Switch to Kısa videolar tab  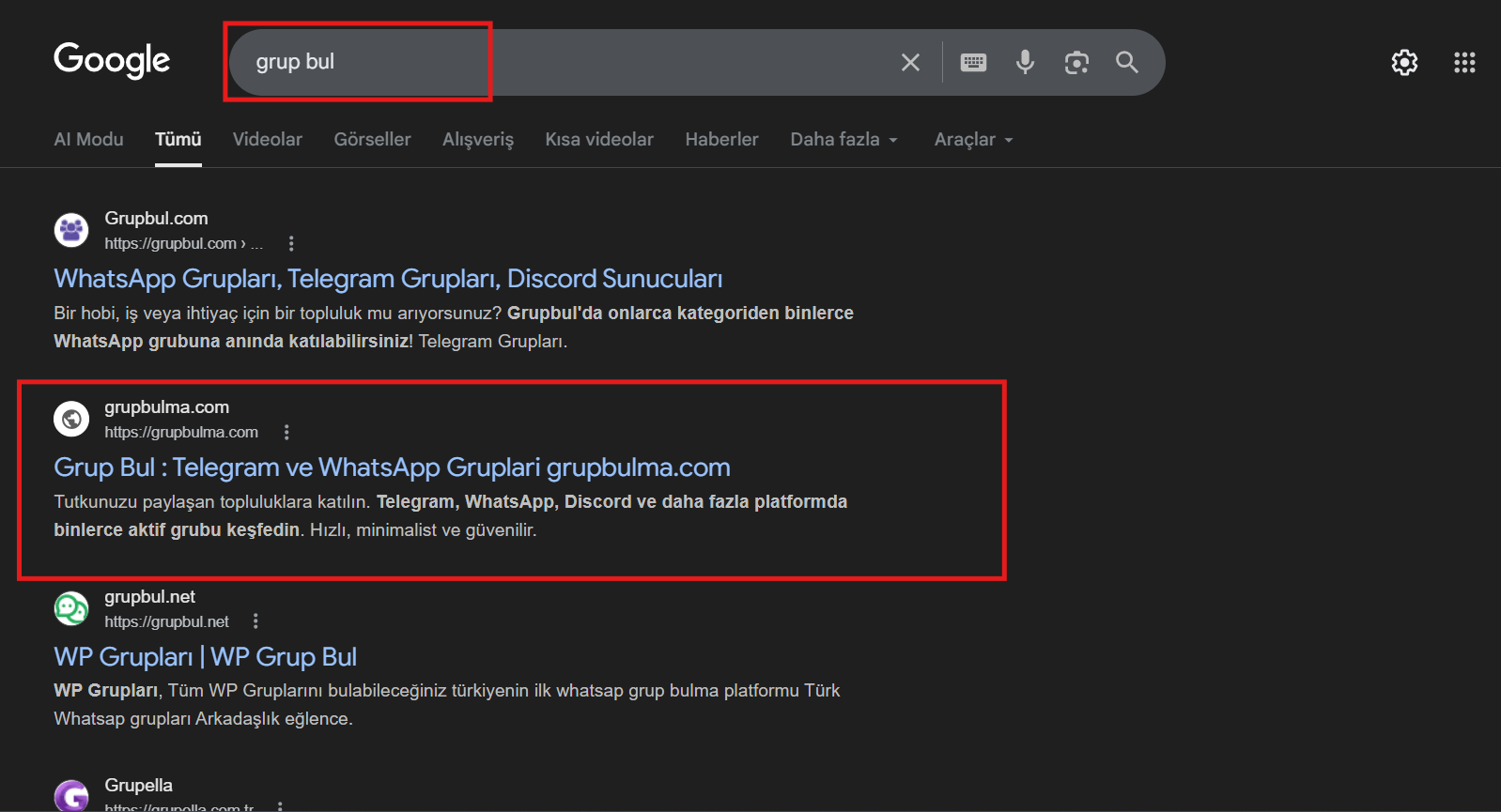pos(599,139)
